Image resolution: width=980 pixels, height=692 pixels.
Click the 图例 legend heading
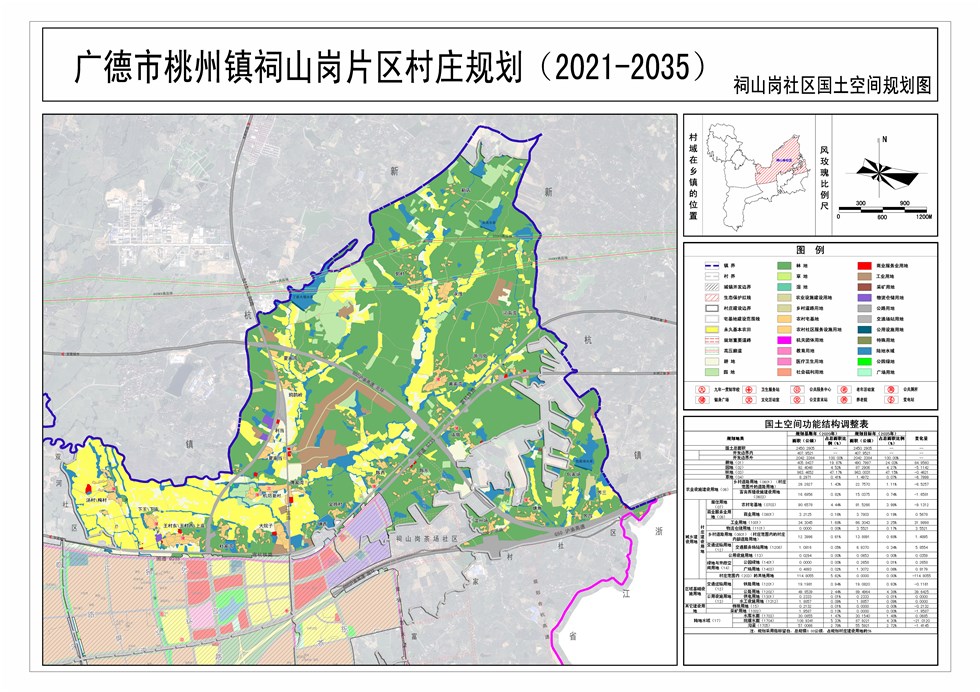point(810,250)
